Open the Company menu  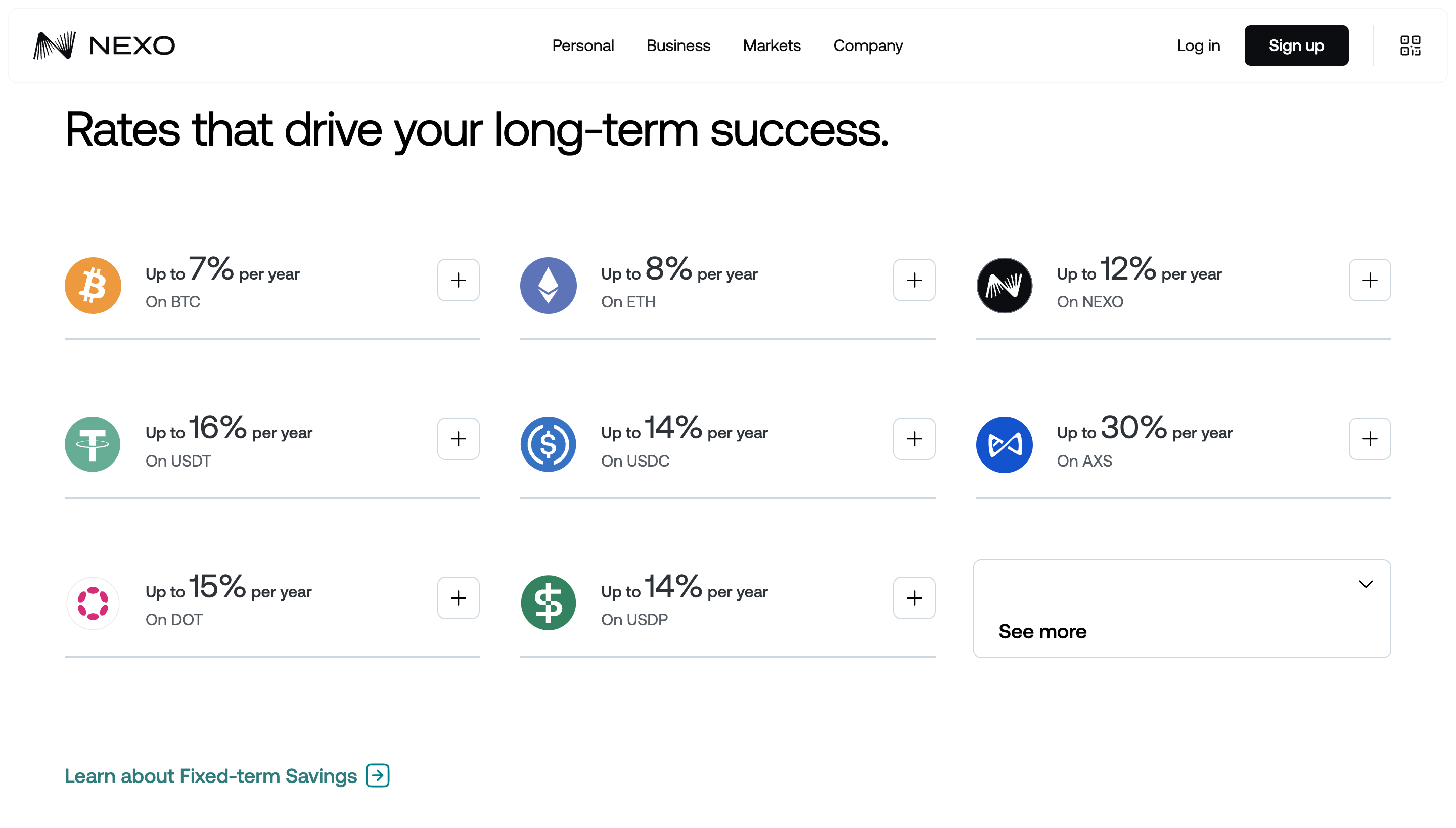pyautogui.click(x=868, y=45)
